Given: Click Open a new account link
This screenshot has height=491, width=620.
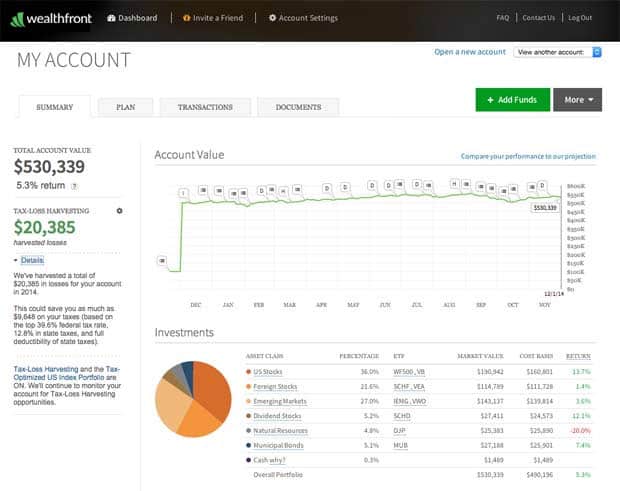Looking at the screenshot, I should point(470,52).
